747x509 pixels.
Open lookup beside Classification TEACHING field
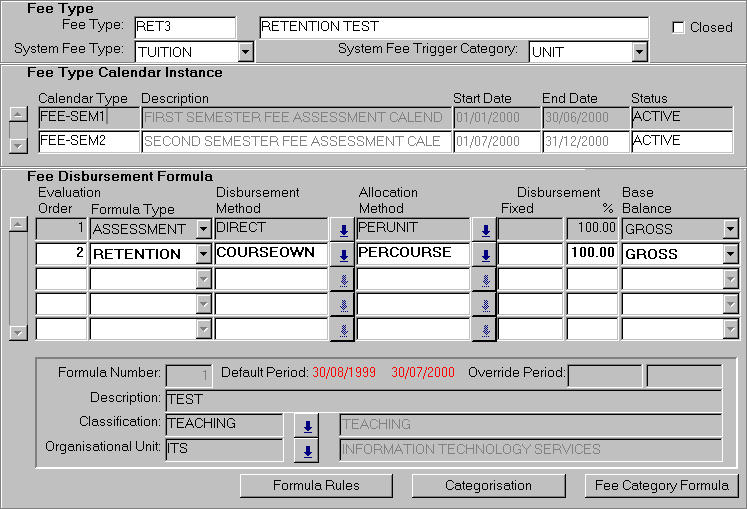(x=308, y=426)
